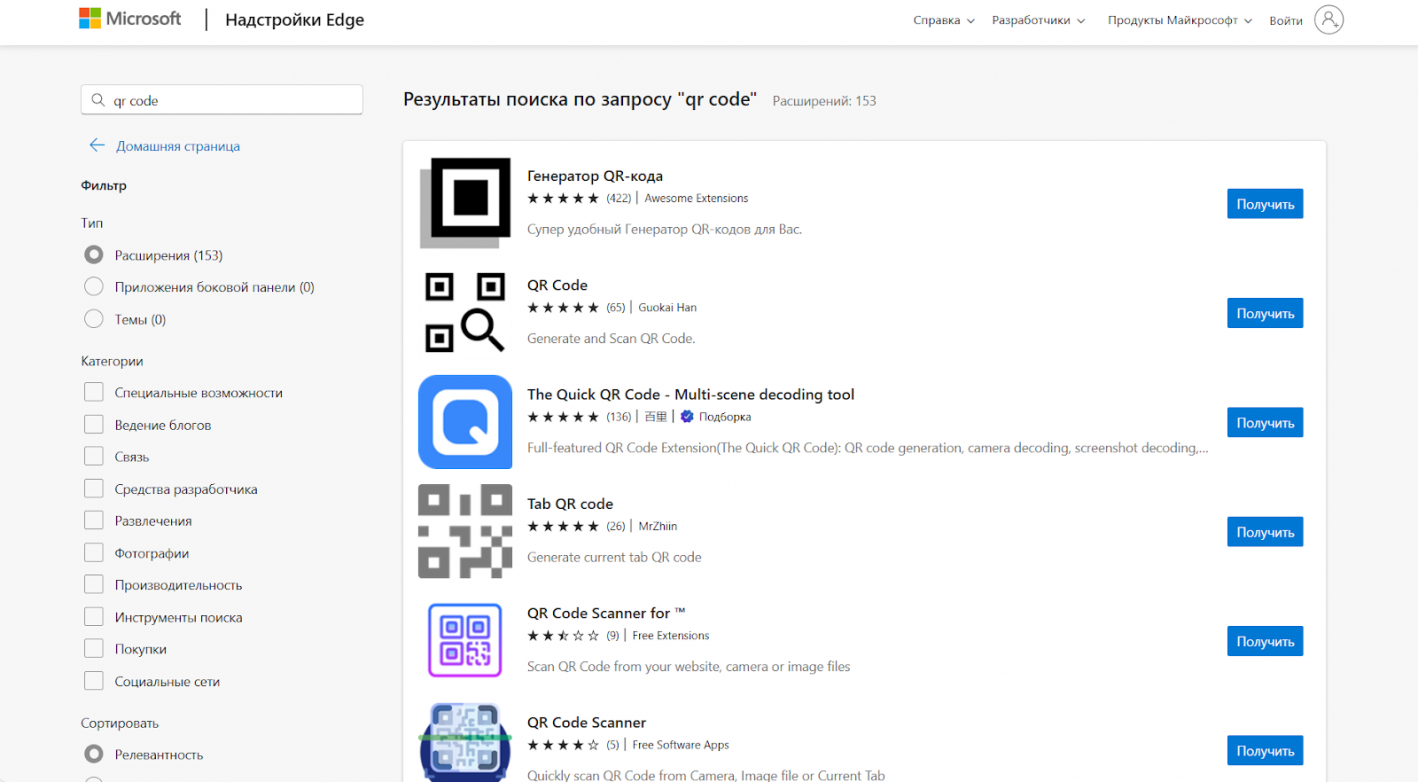Open the QR Code Scanner green-line icon

465,742
